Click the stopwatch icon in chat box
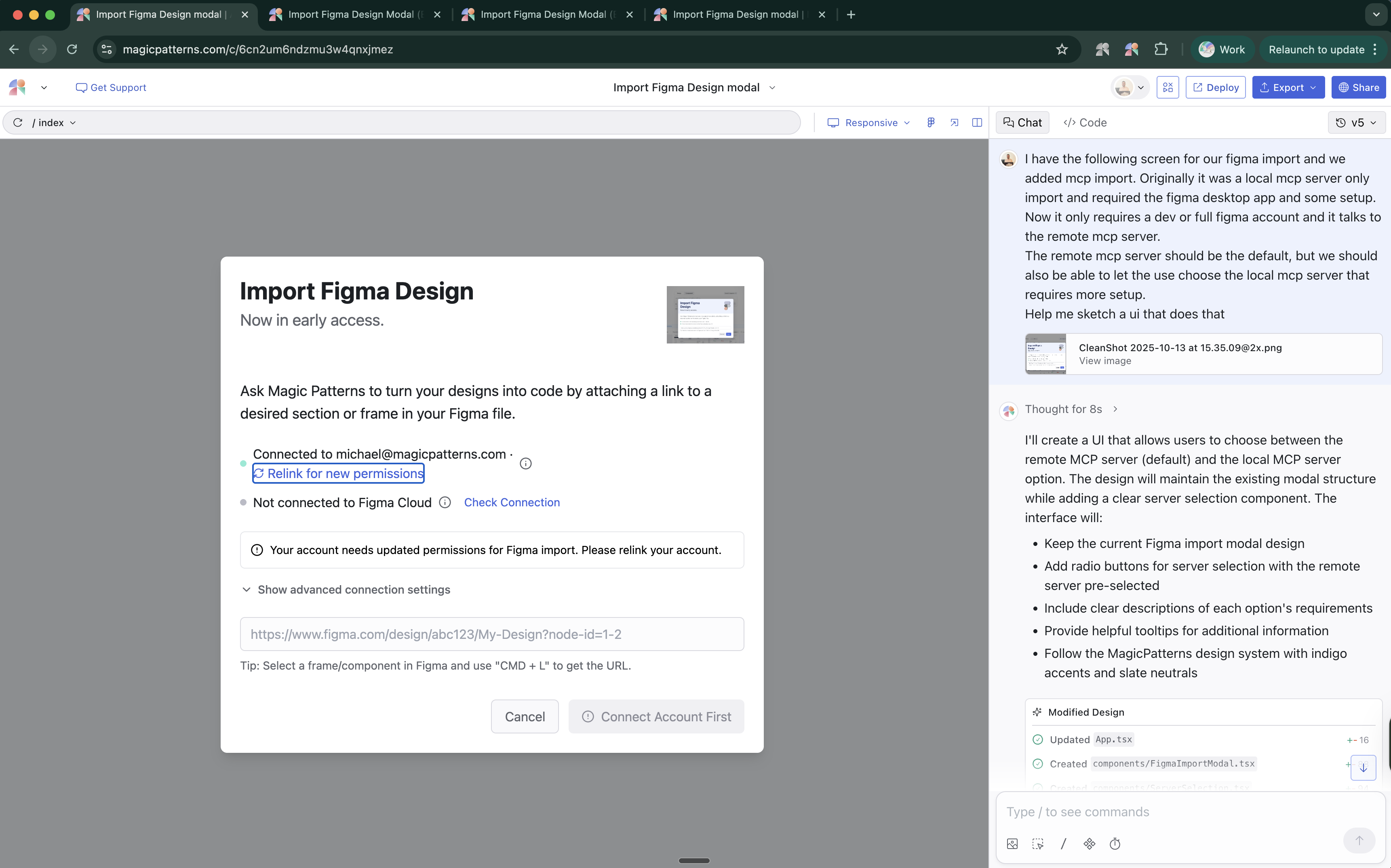This screenshot has width=1391, height=868. [1115, 843]
